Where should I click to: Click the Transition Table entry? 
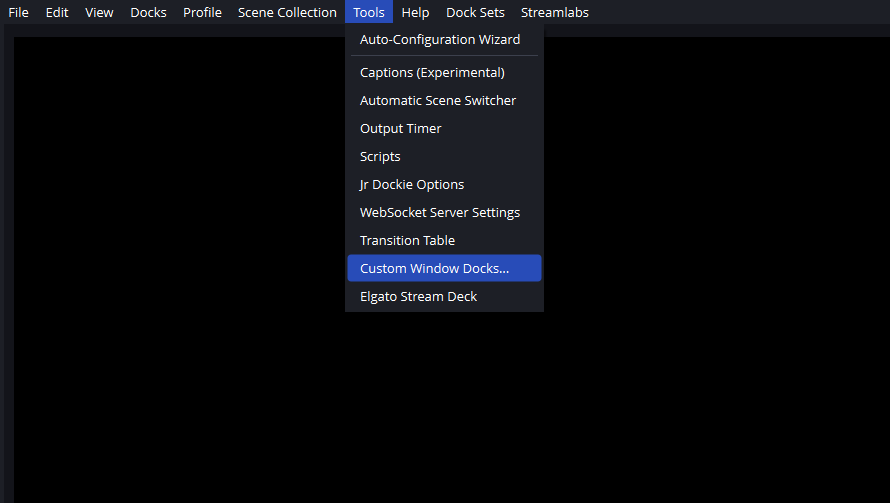(407, 241)
